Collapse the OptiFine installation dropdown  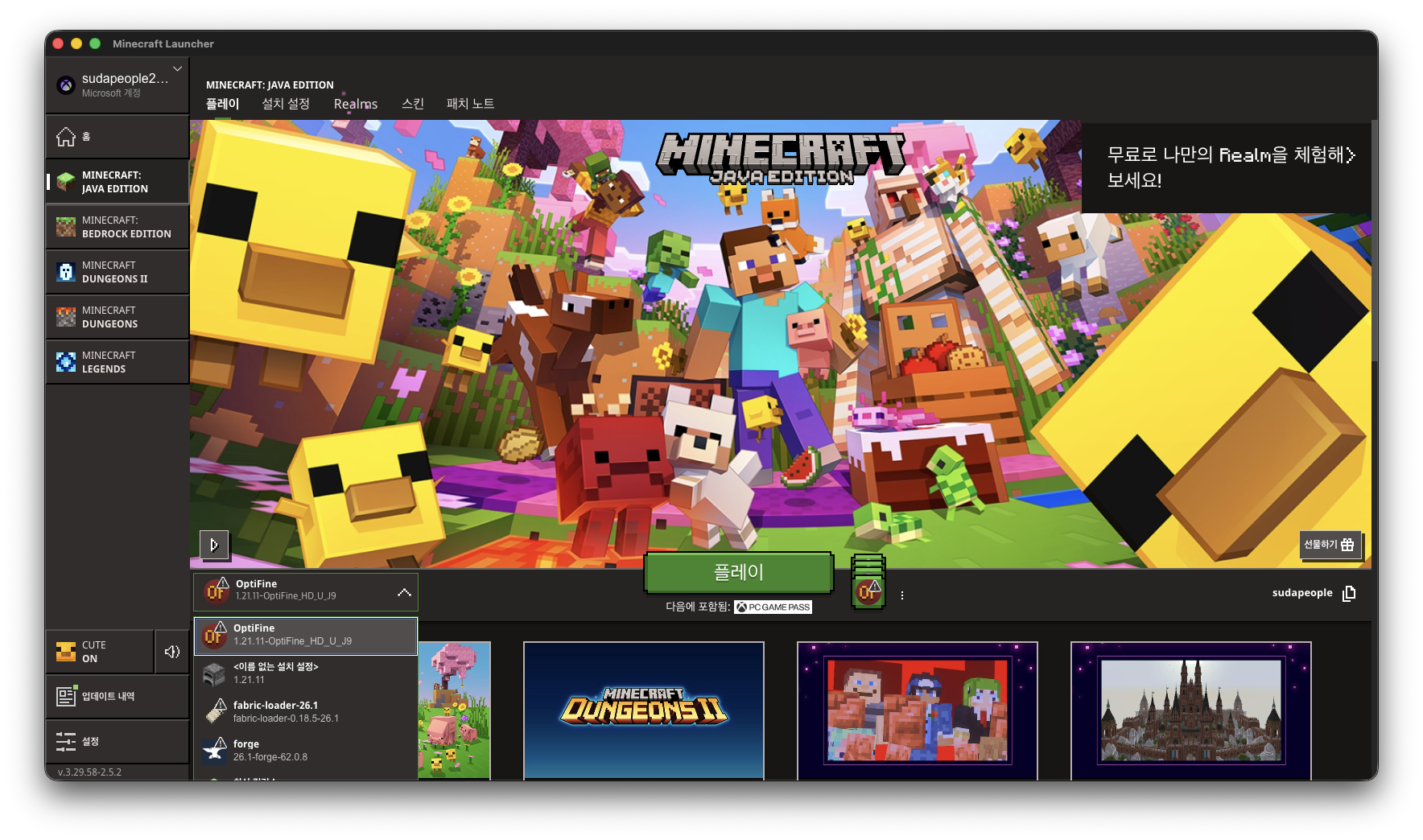[x=404, y=593]
